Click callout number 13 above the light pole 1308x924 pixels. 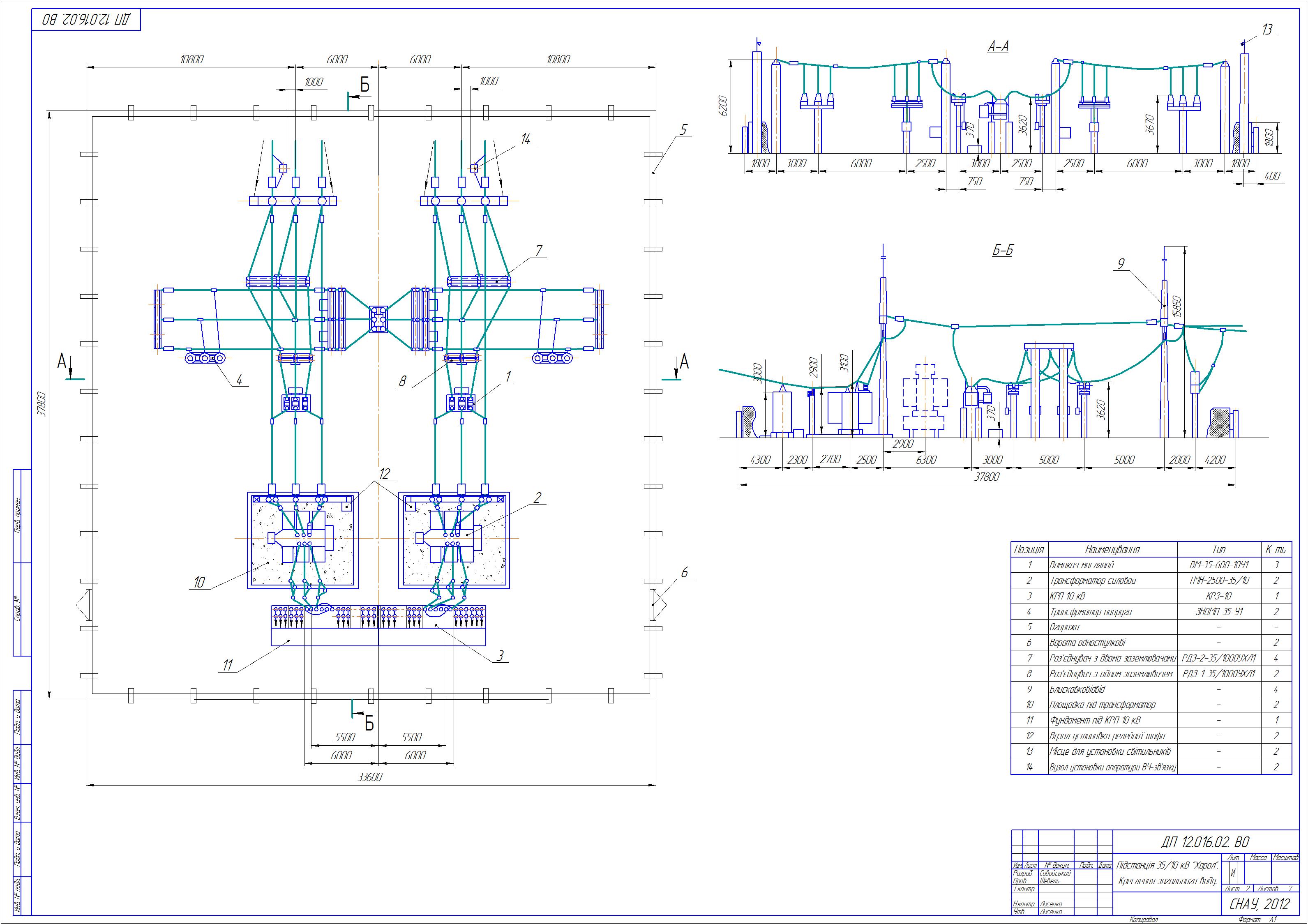click(1267, 30)
